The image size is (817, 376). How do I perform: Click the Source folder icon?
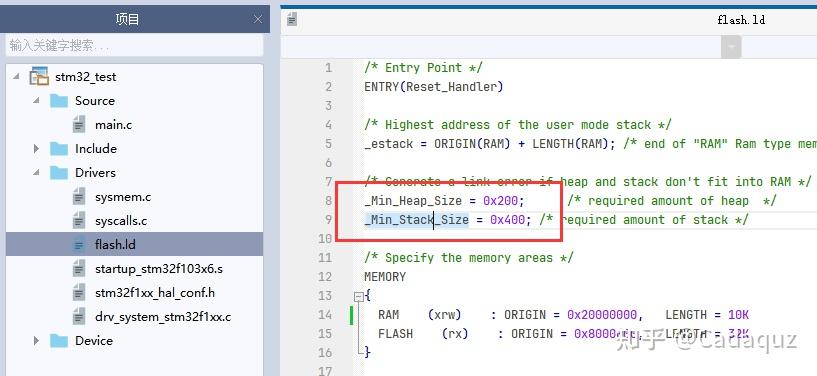tap(59, 101)
